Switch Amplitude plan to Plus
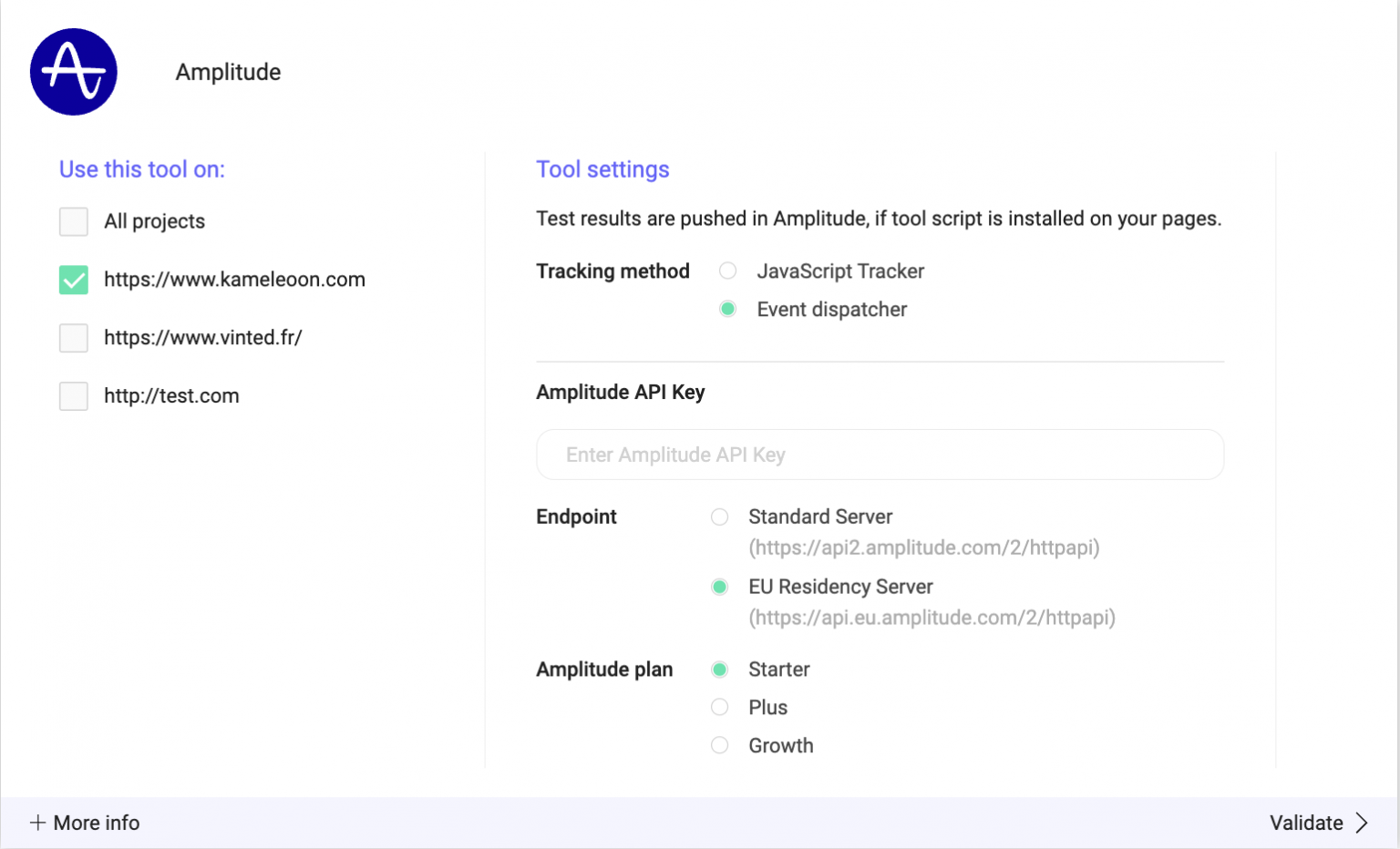The height and width of the screenshot is (849, 1400). (x=720, y=707)
